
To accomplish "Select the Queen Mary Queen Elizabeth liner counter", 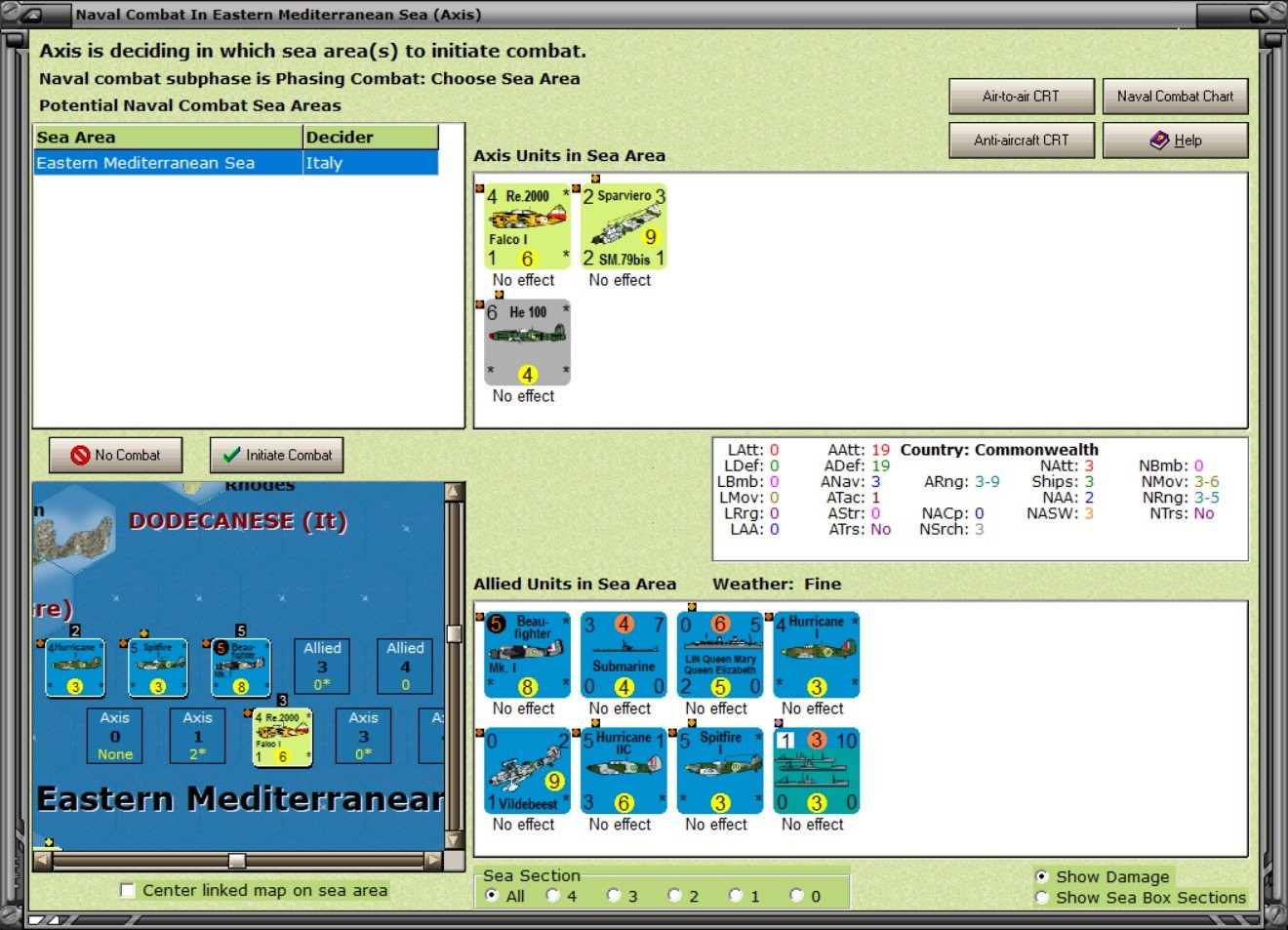I will pyautogui.click(x=720, y=655).
